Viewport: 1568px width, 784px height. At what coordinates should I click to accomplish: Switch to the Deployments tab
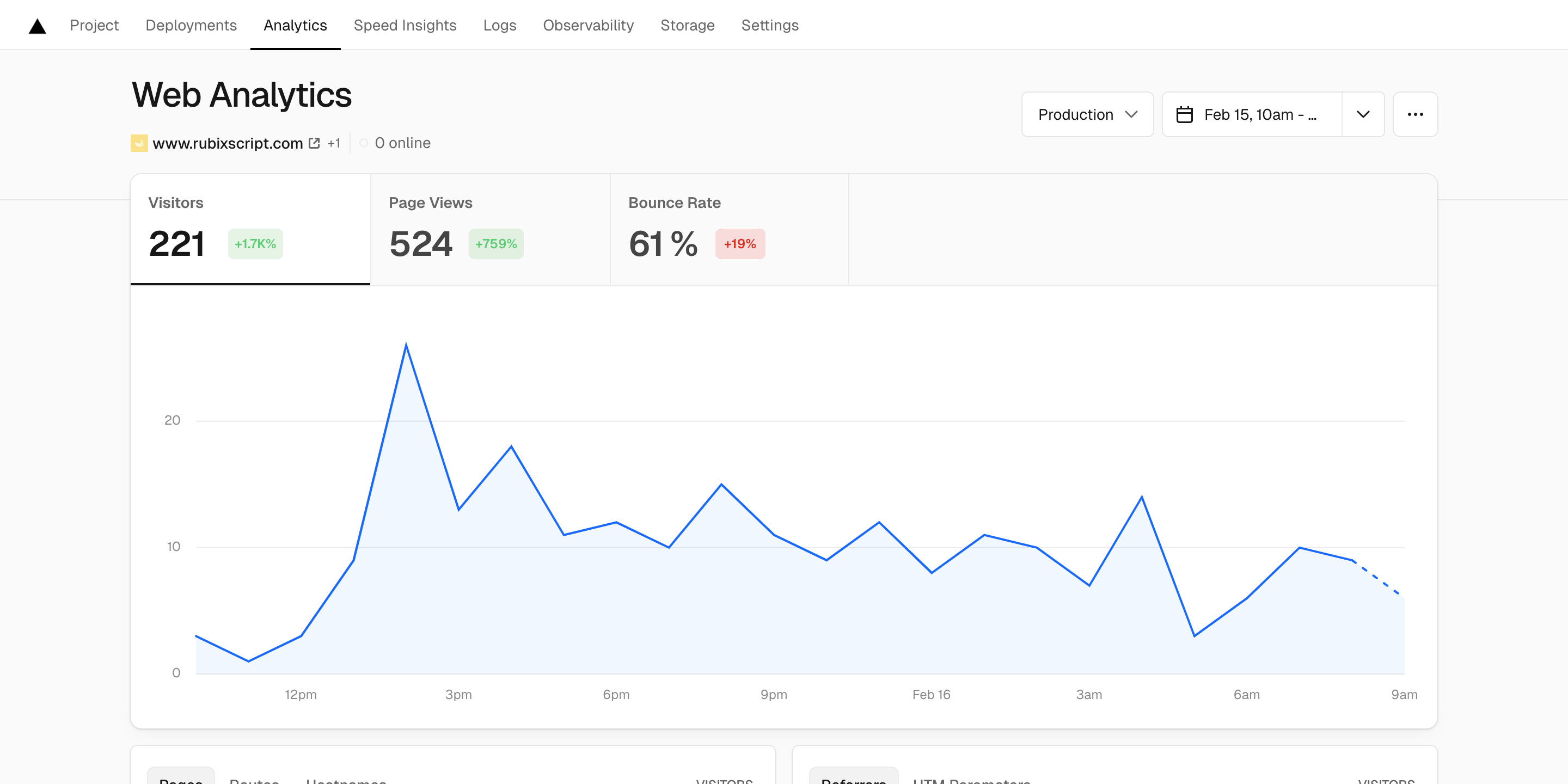point(191,26)
